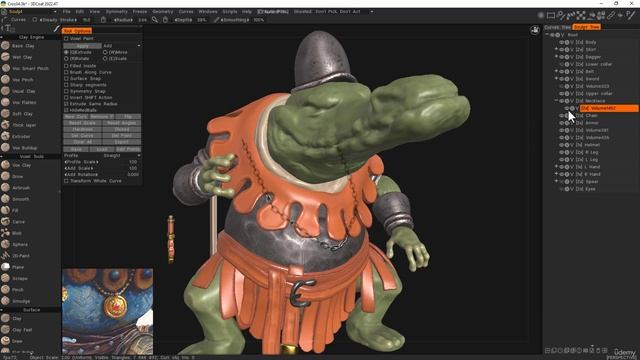Expand the Dagger tree node

556,57
